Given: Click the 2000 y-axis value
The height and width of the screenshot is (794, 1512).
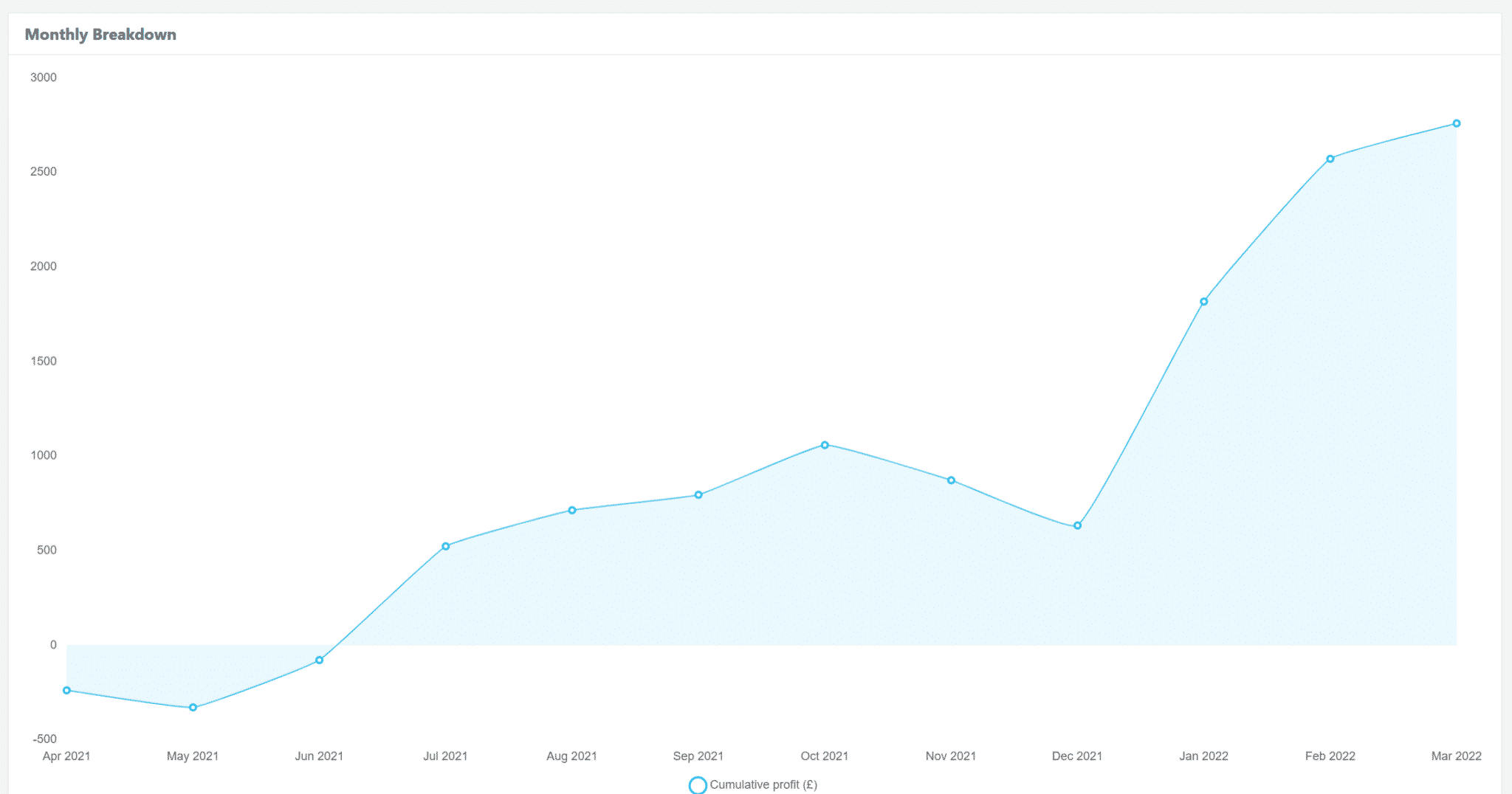Looking at the screenshot, I should coord(44,266).
